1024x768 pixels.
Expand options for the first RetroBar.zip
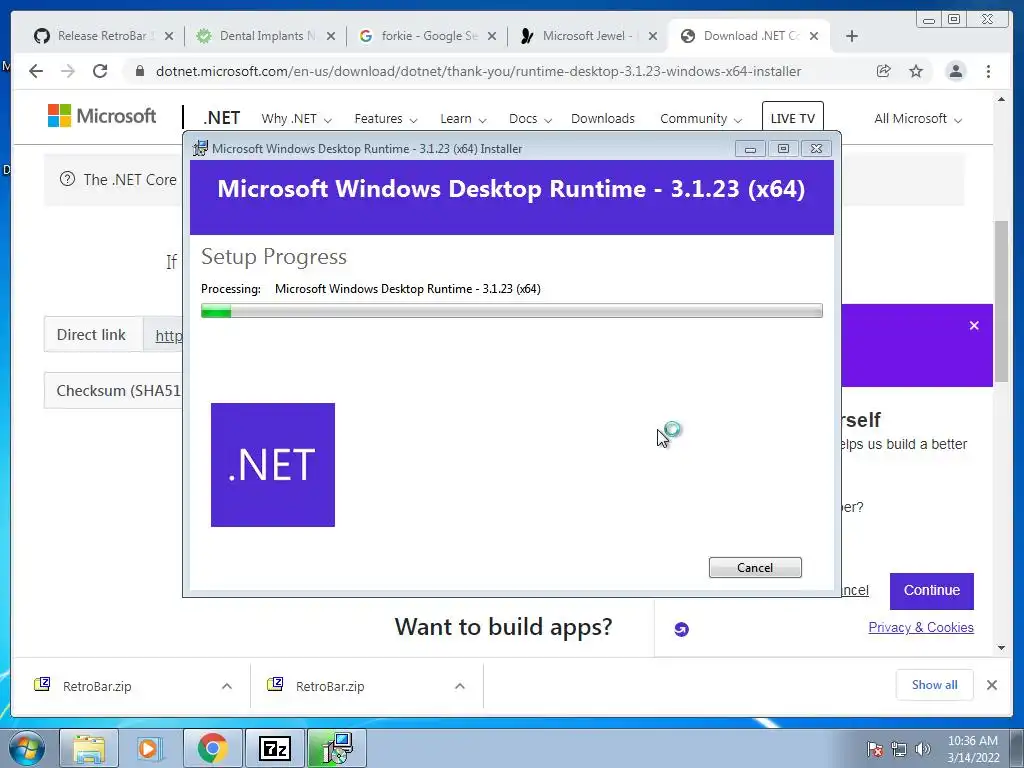[227, 686]
